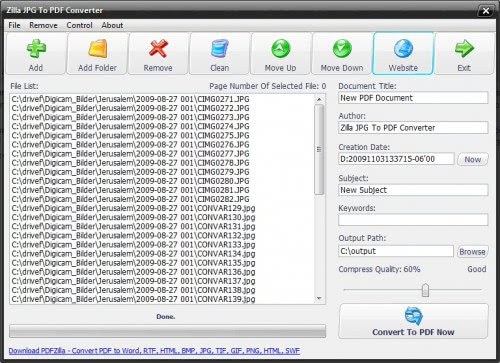Click the Convert To PDF Now button
This screenshot has height=363, width=500.
pos(413,321)
